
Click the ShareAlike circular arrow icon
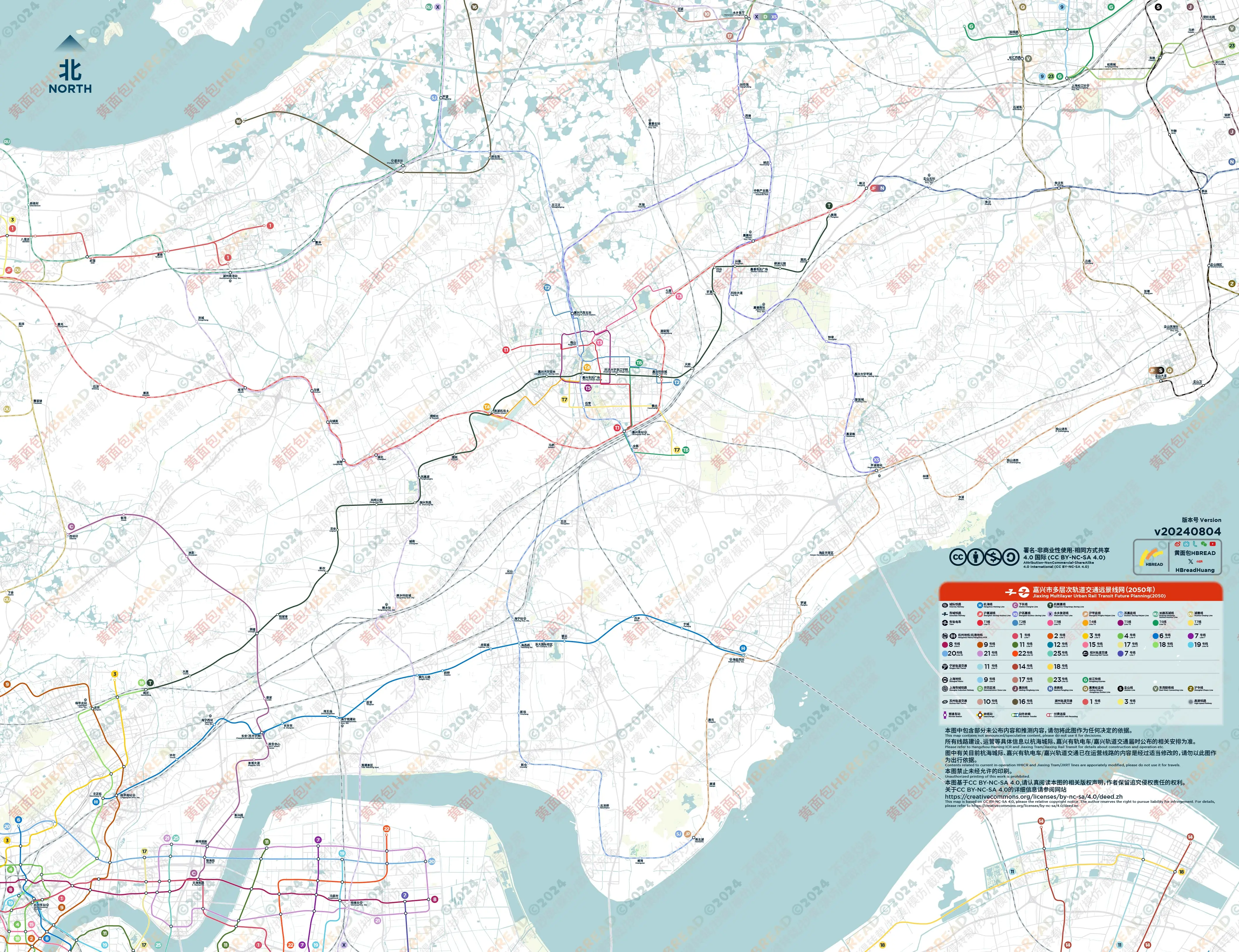(1011, 557)
